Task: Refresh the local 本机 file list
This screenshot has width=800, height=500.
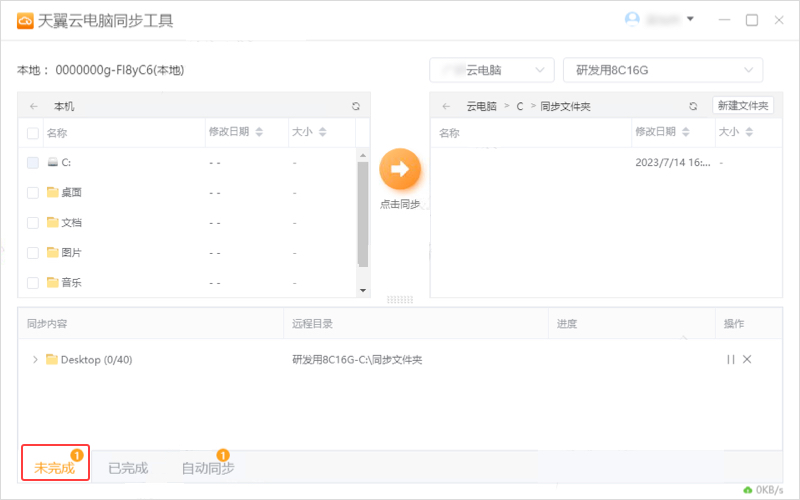Action: [356, 106]
